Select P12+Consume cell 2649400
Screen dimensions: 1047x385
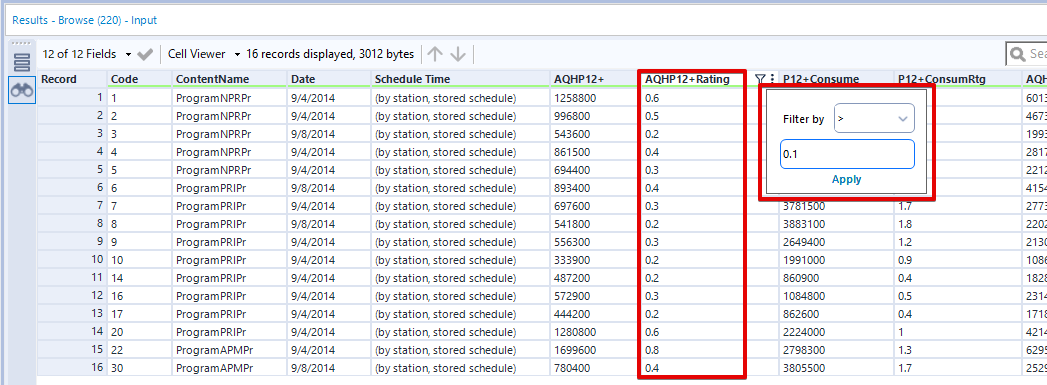[836, 242]
